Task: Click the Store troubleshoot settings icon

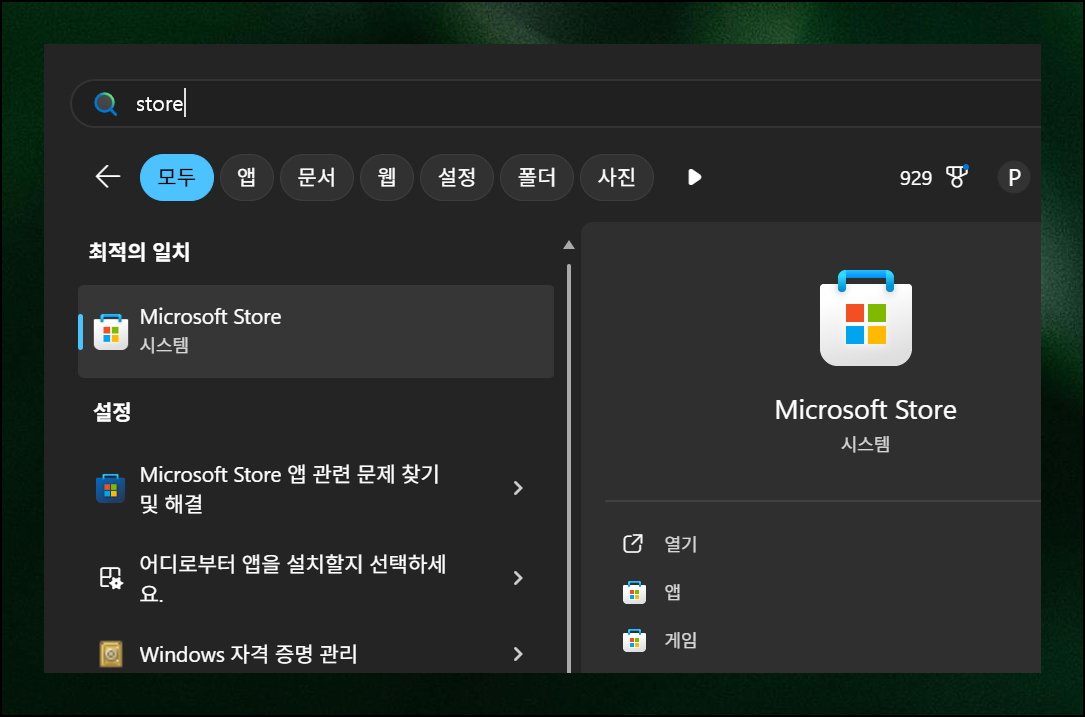Action: (111, 488)
